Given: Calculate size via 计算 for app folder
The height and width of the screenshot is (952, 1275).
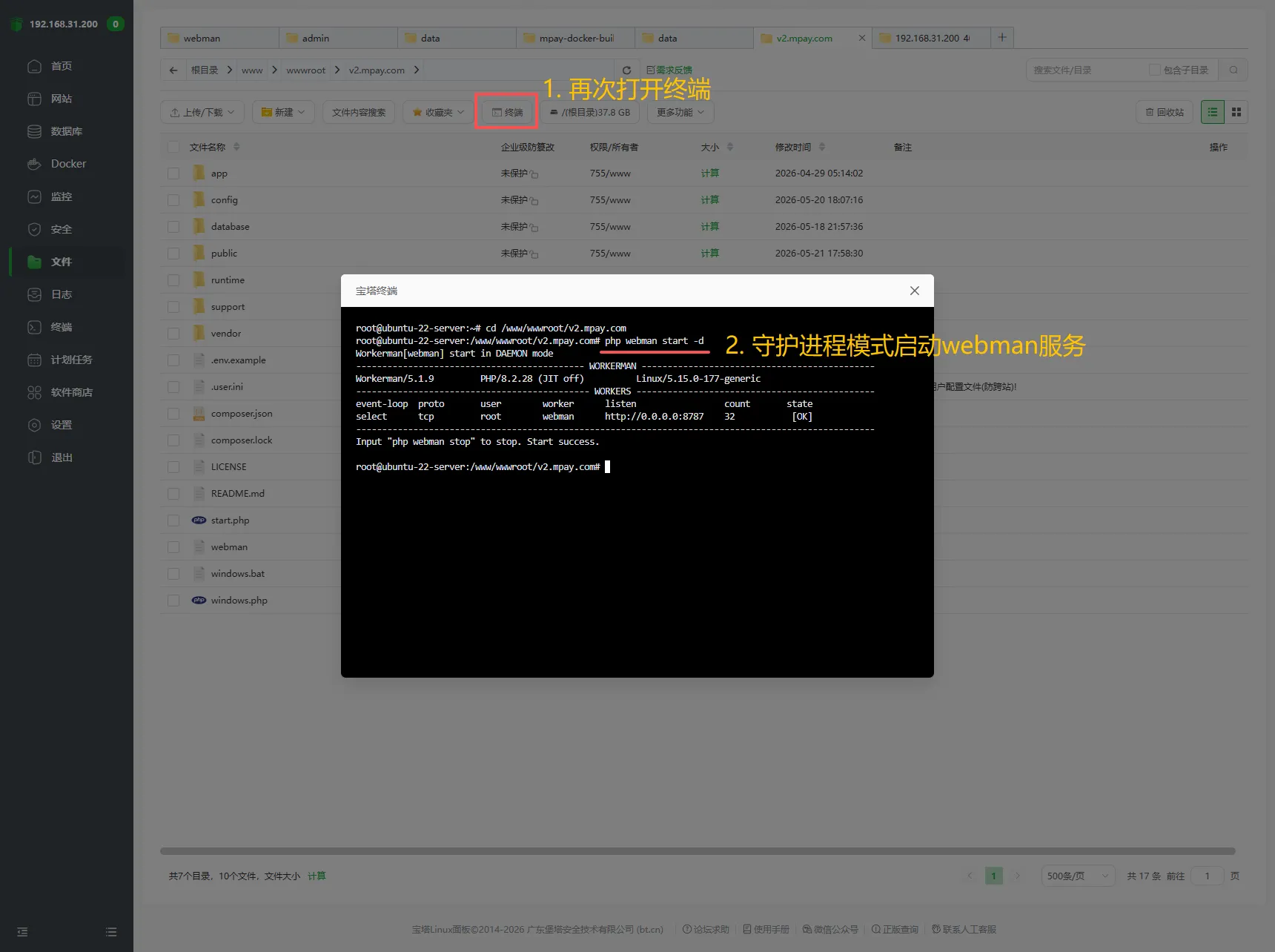Looking at the screenshot, I should (710, 173).
